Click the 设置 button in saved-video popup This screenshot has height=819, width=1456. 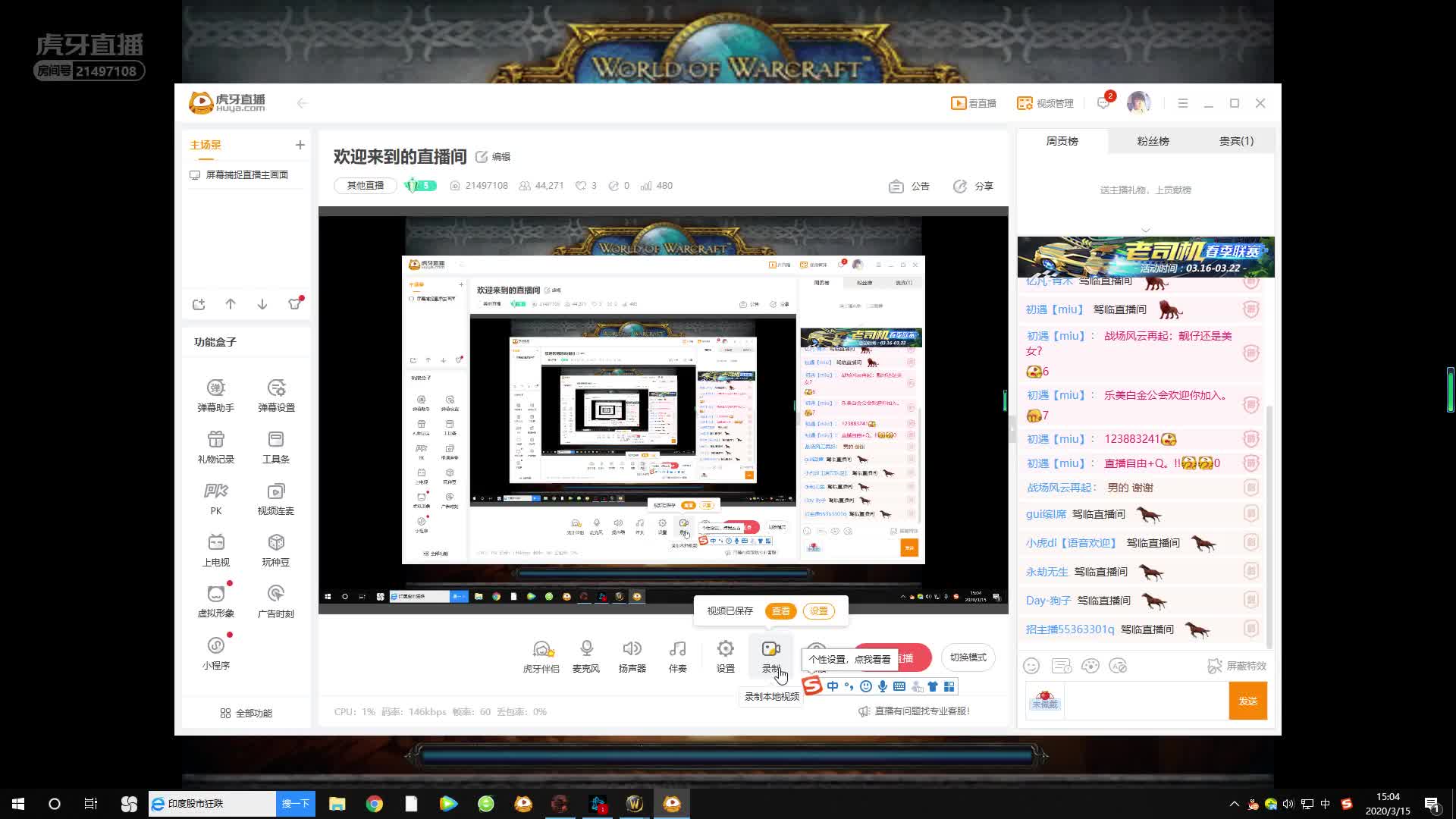(x=819, y=611)
